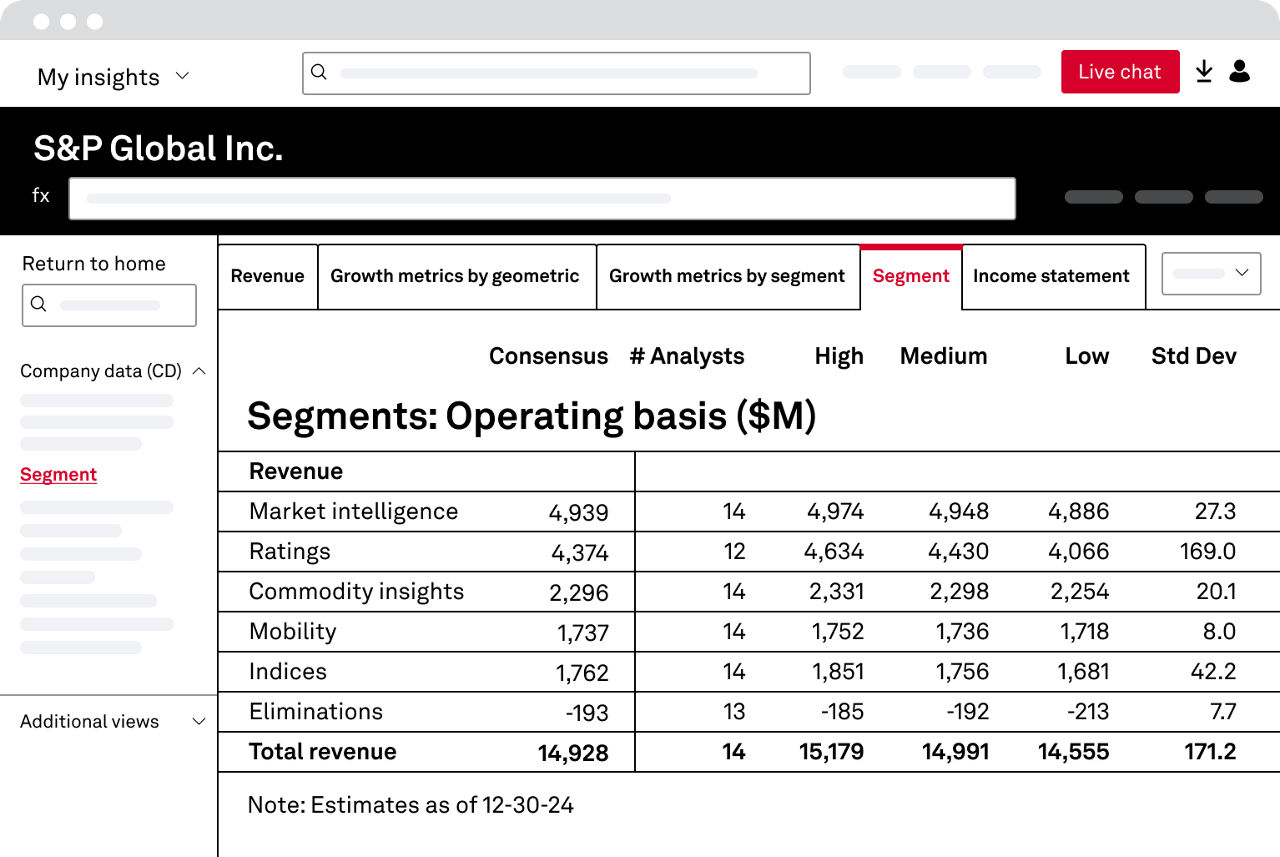Click the sidebar search magnifier icon
This screenshot has width=1280, height=857.
point(38,304)
